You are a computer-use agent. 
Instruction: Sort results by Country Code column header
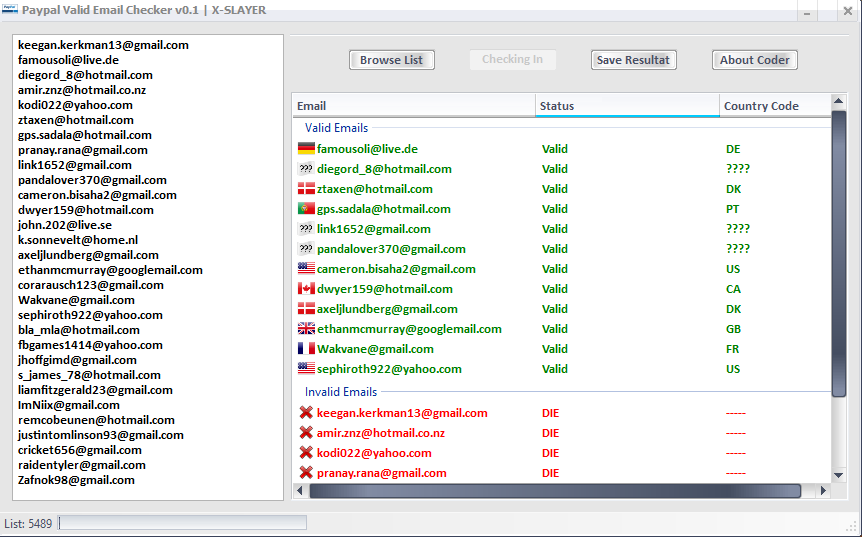click(775, 106)
